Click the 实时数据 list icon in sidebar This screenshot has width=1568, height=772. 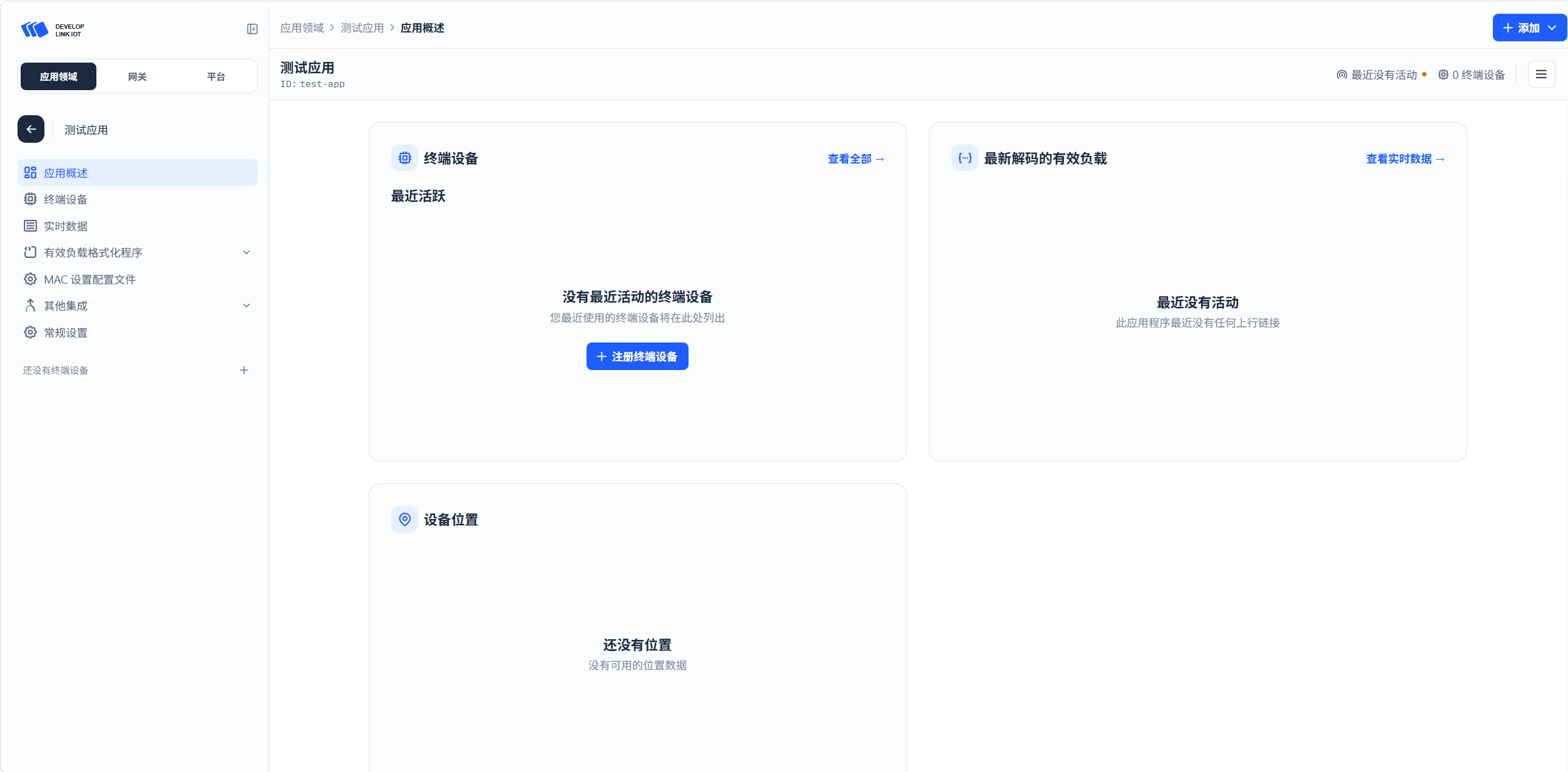pos(30,225)
